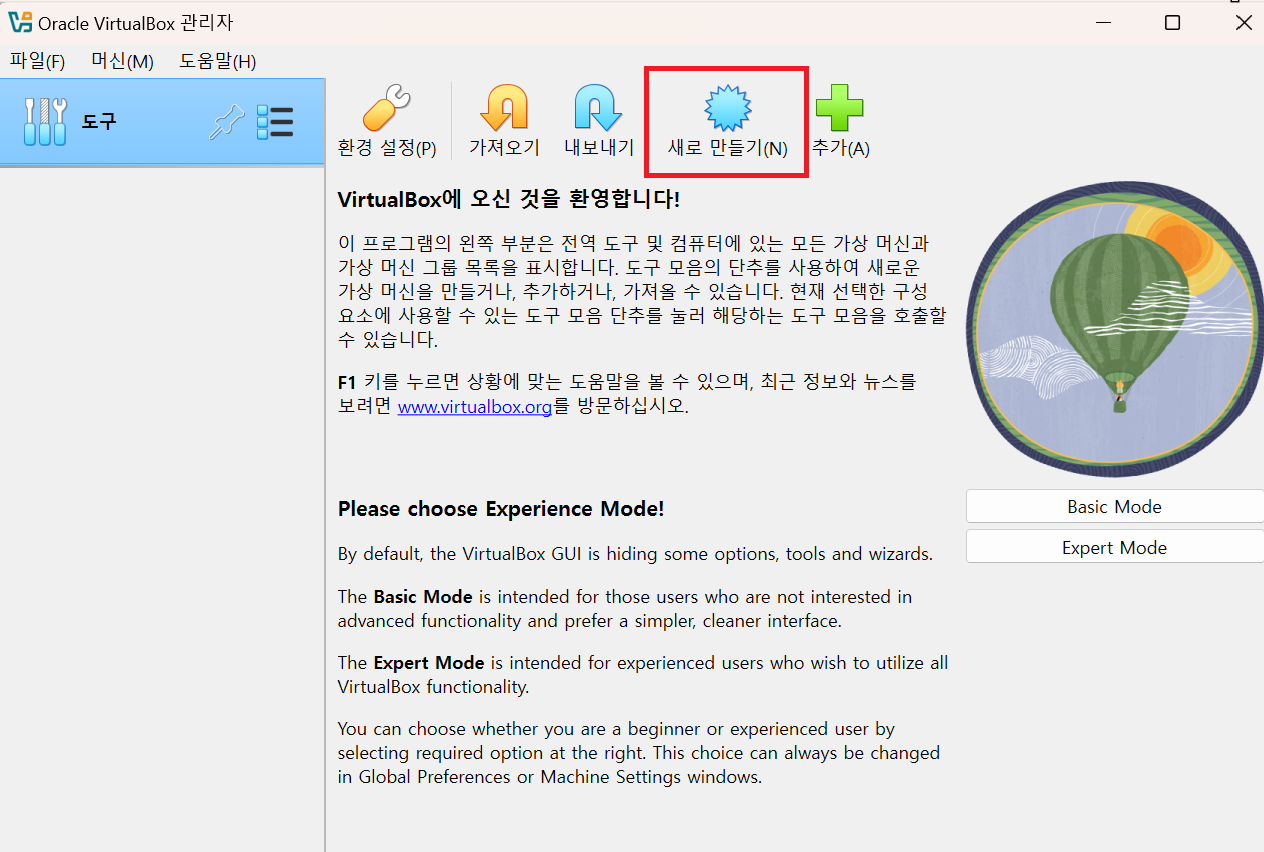Close the VirtualBox Manager window
Image resolution: width=1264 pixels, height=852 pixels.
click(1243, 22)
